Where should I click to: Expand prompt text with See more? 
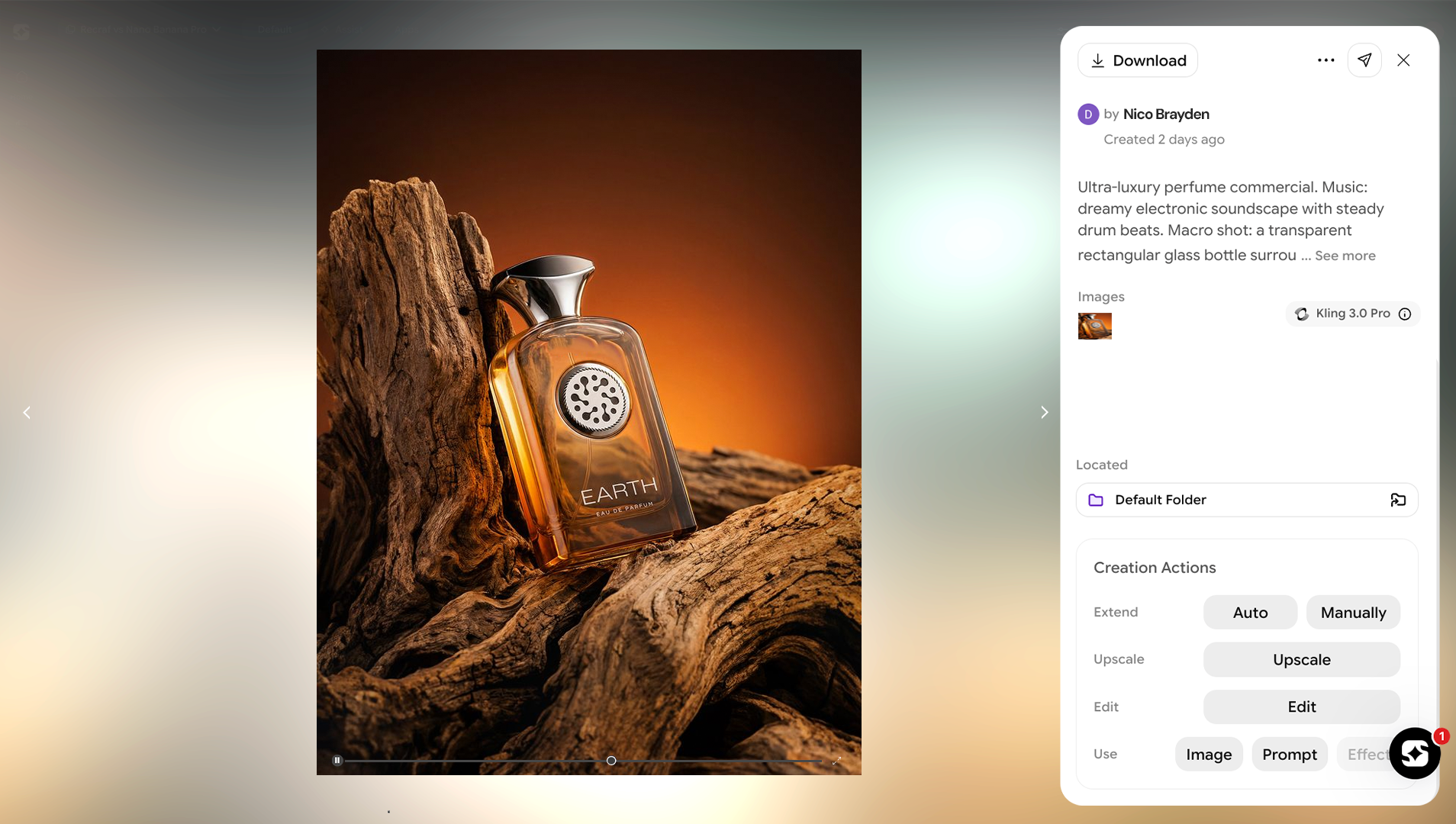[1345, 256]
